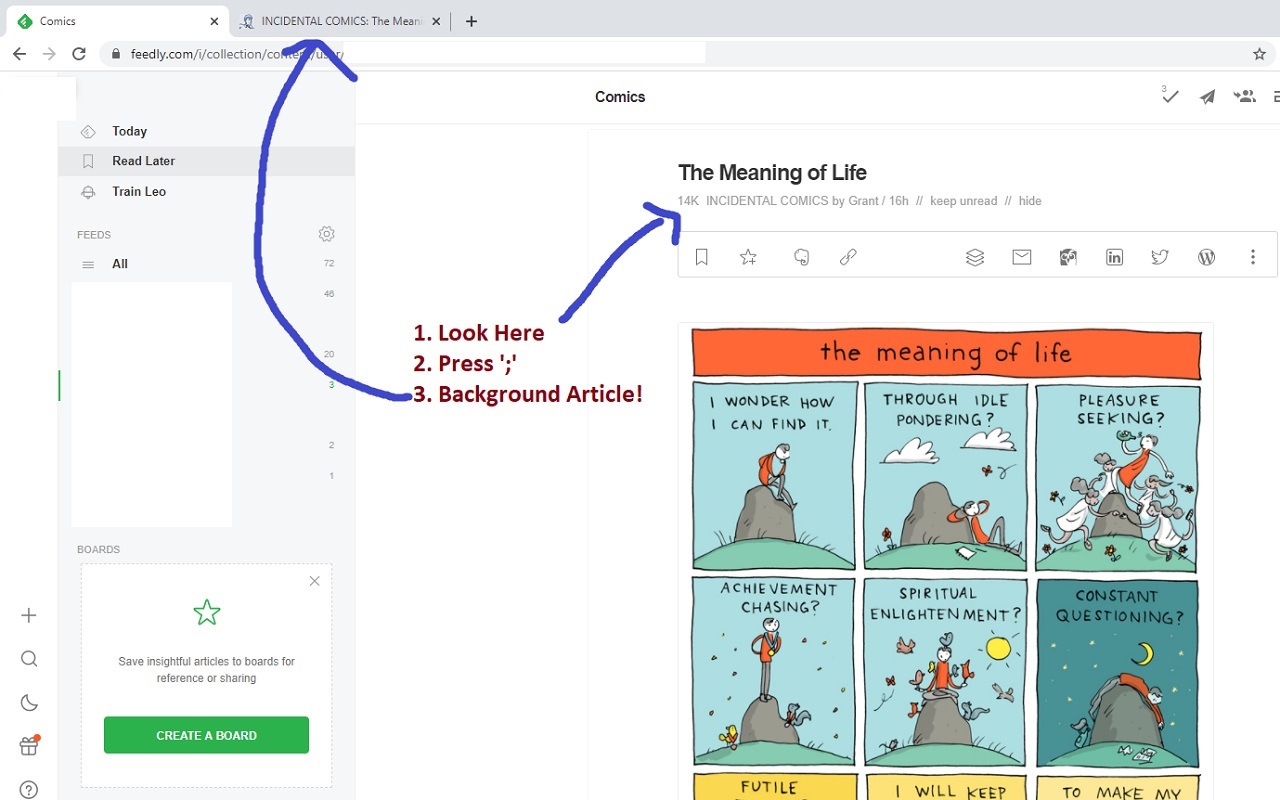Copy the article link
This screenshot has width=1280, height=800.
point(848,257)
